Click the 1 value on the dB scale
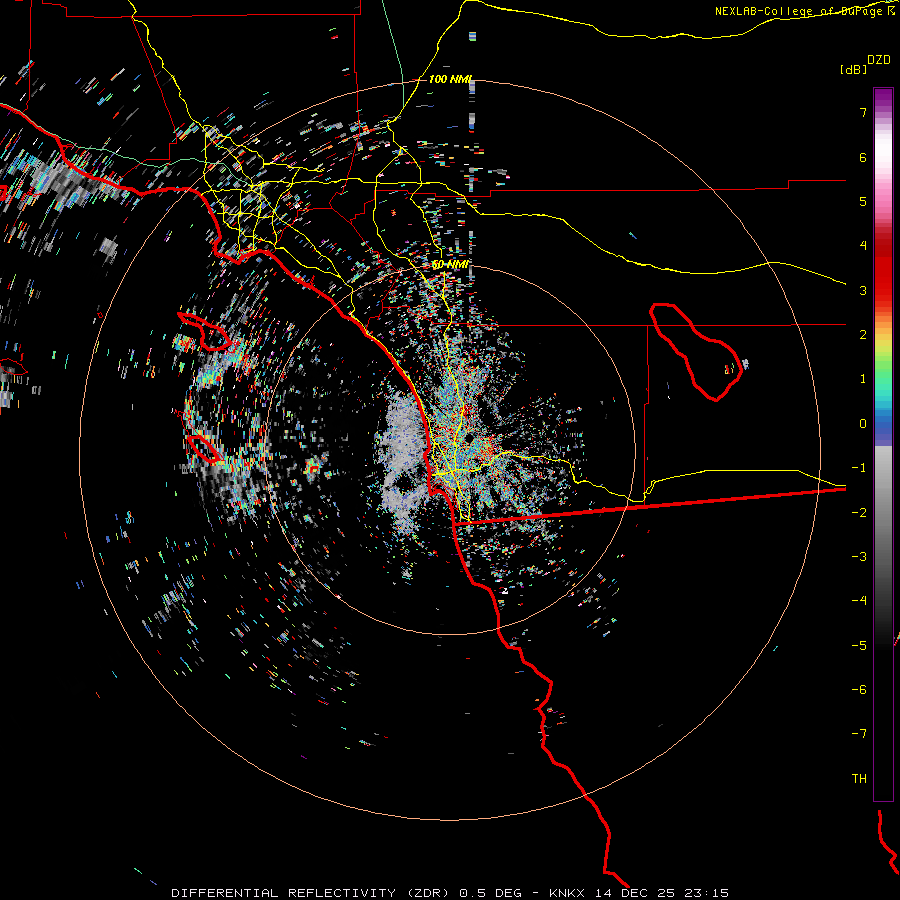Screen dimensions: 900x900 863,379
